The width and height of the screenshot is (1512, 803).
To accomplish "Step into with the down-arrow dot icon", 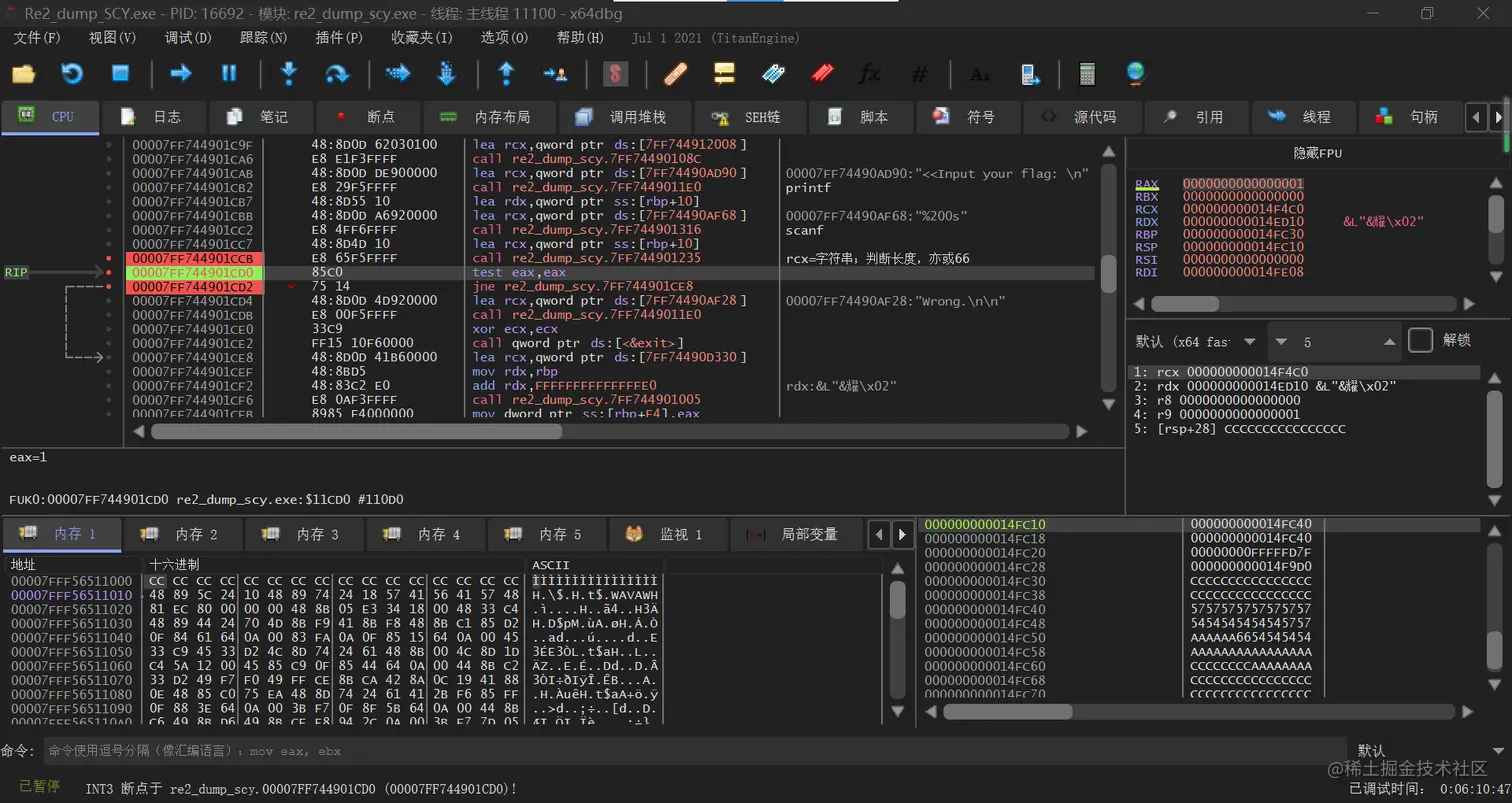I will click(289, 74).
